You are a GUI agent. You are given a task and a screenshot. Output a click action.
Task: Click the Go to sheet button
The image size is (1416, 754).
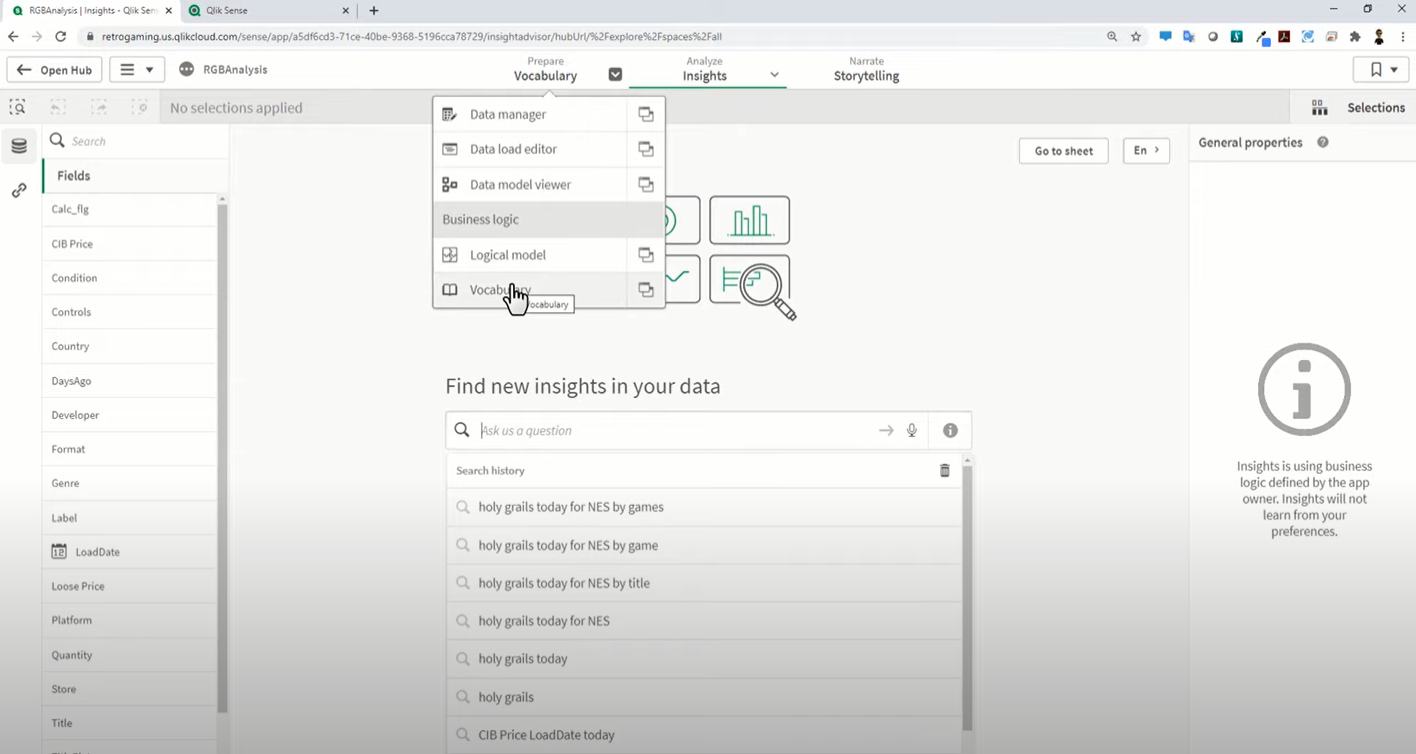[1063, 151]
